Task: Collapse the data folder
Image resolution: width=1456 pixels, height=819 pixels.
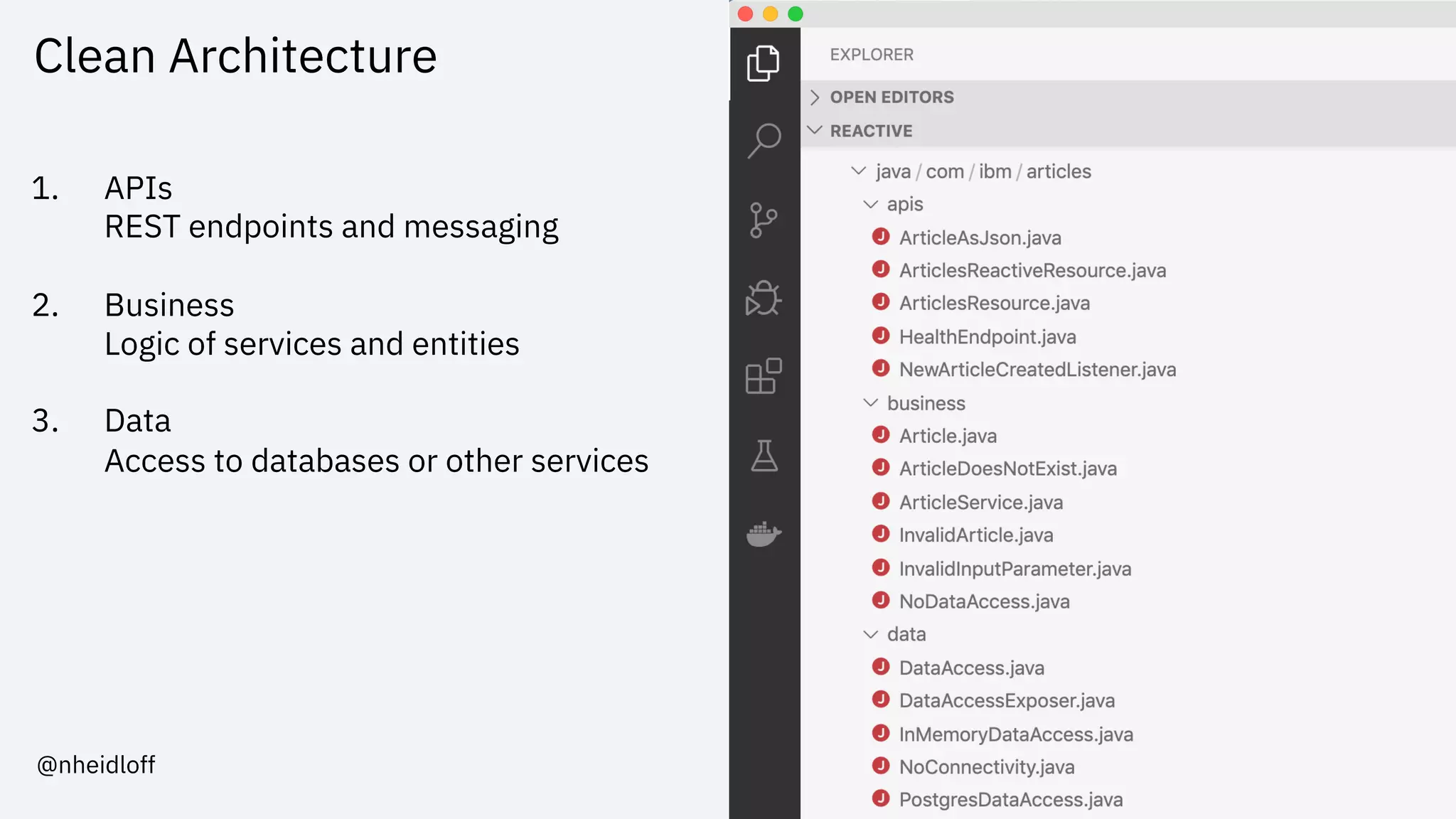Action: click(x=870, y=634)
